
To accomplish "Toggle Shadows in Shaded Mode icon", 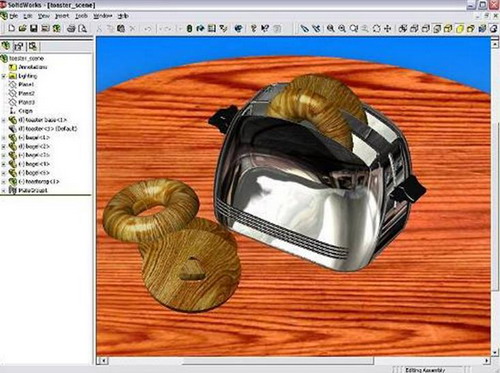I will pyautogui.click(x=471, y=29).
